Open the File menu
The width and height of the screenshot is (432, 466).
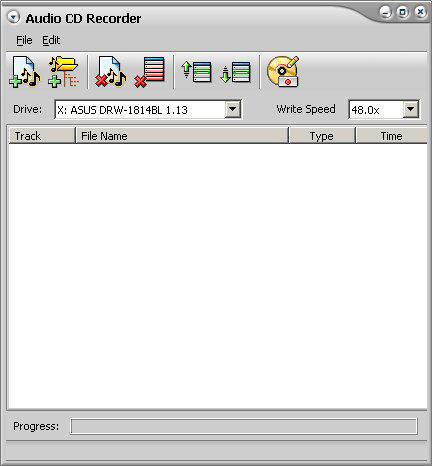coord(24,40)
